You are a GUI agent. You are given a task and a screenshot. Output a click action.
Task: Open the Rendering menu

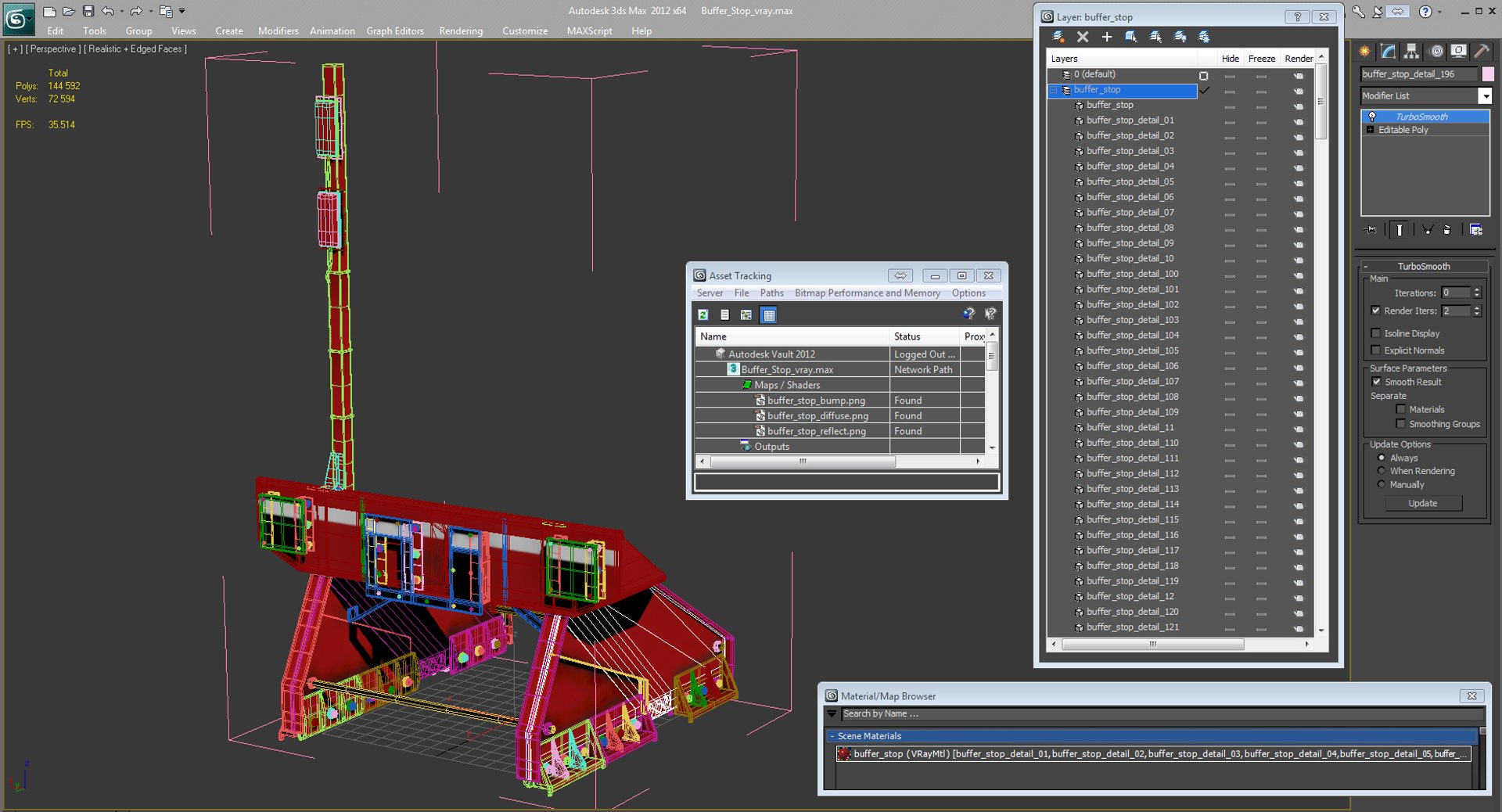(x=461, y=31)
